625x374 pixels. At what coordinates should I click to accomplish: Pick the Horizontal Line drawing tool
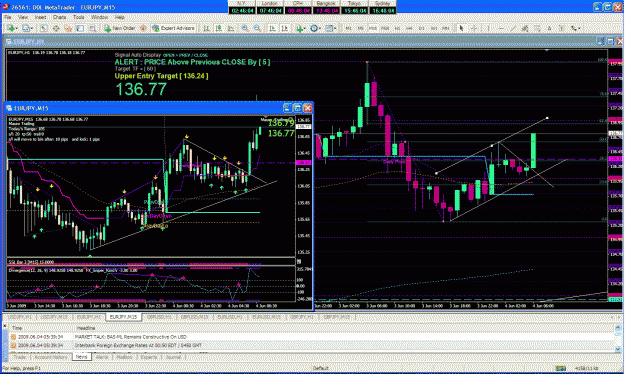[x=501, y=28]
